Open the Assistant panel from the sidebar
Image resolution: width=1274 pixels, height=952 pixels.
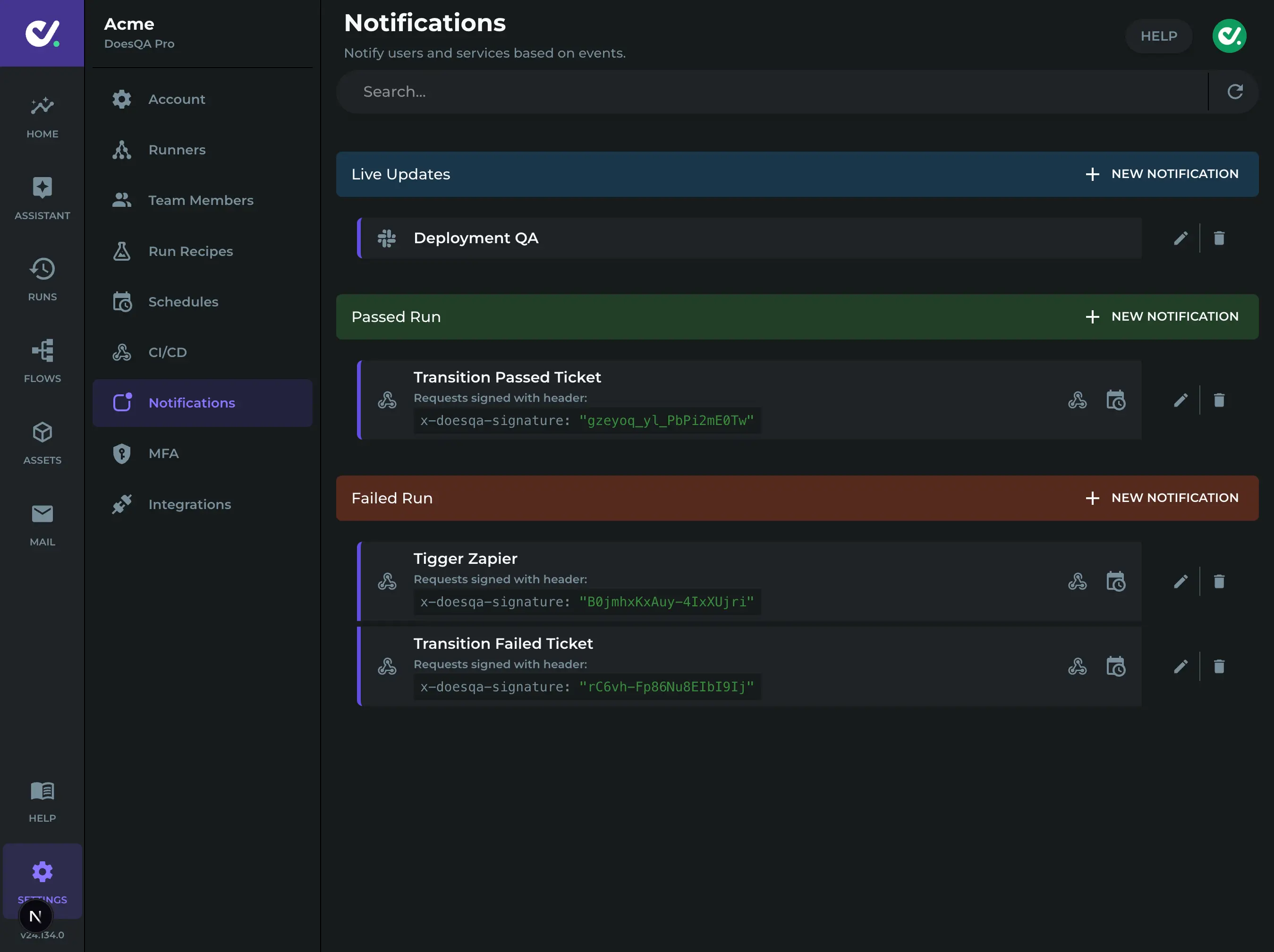(42, 196)
